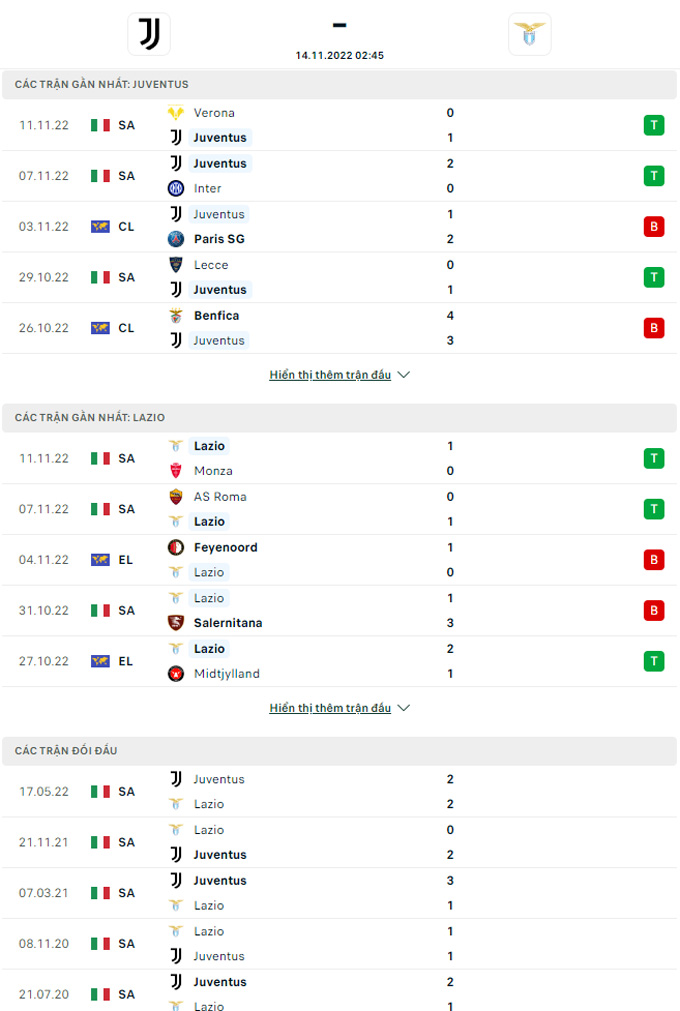
Task: Expand more Juventus matches with chevron
Action: (404, 375)
